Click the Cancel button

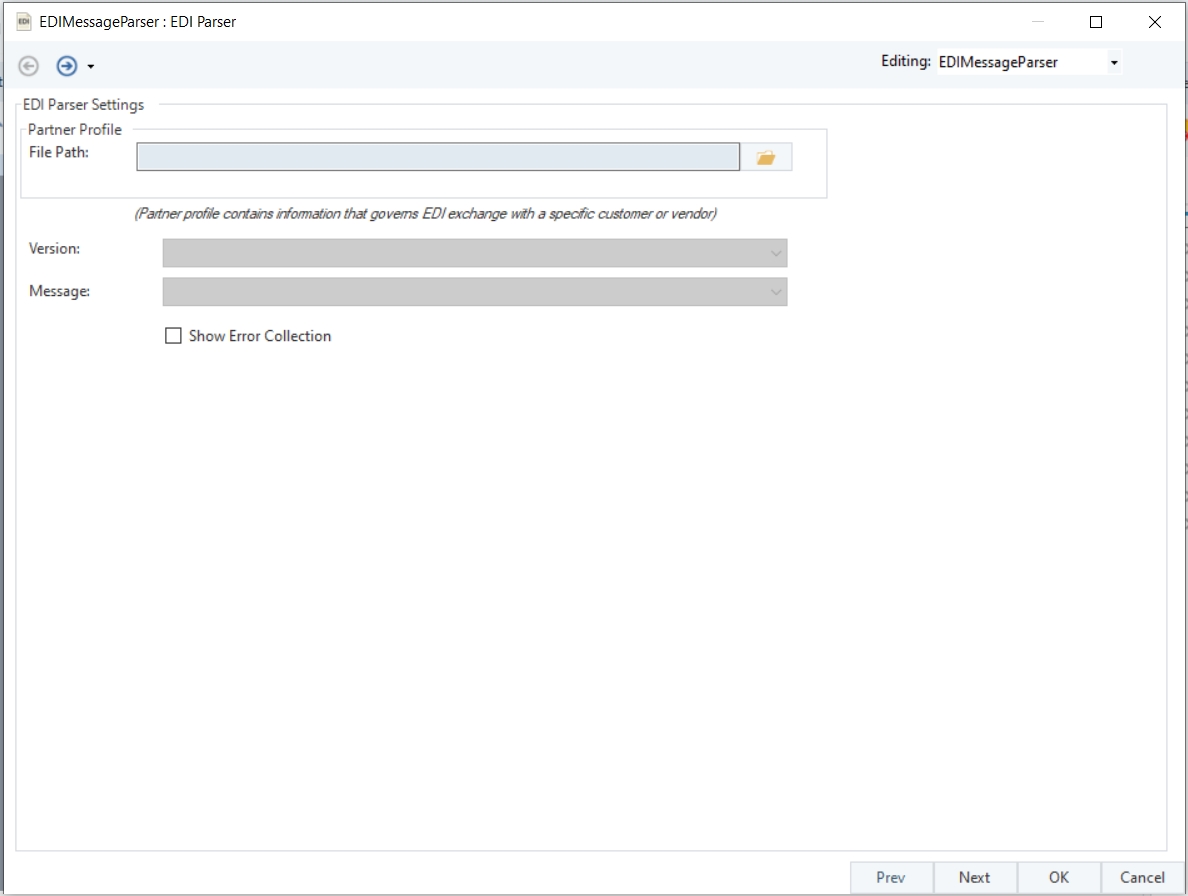pyautogui.click(x=1143, y=877)
